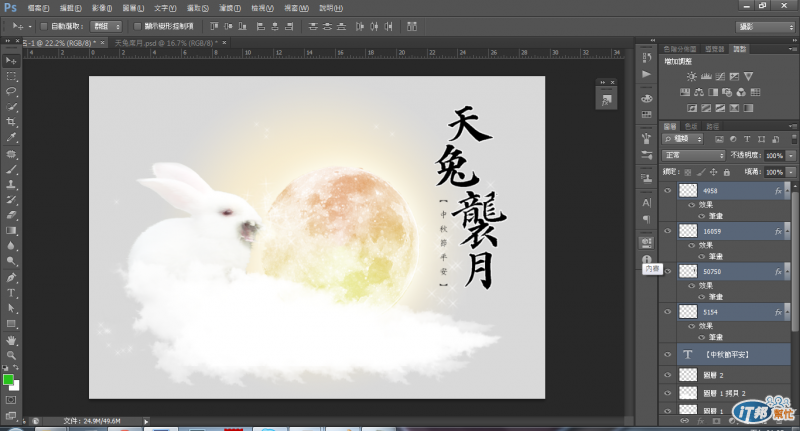Image resolution: width=800 pixels, height=431 pixels.
Task: Select the Pen tool
Action: [x=11, y=278]
